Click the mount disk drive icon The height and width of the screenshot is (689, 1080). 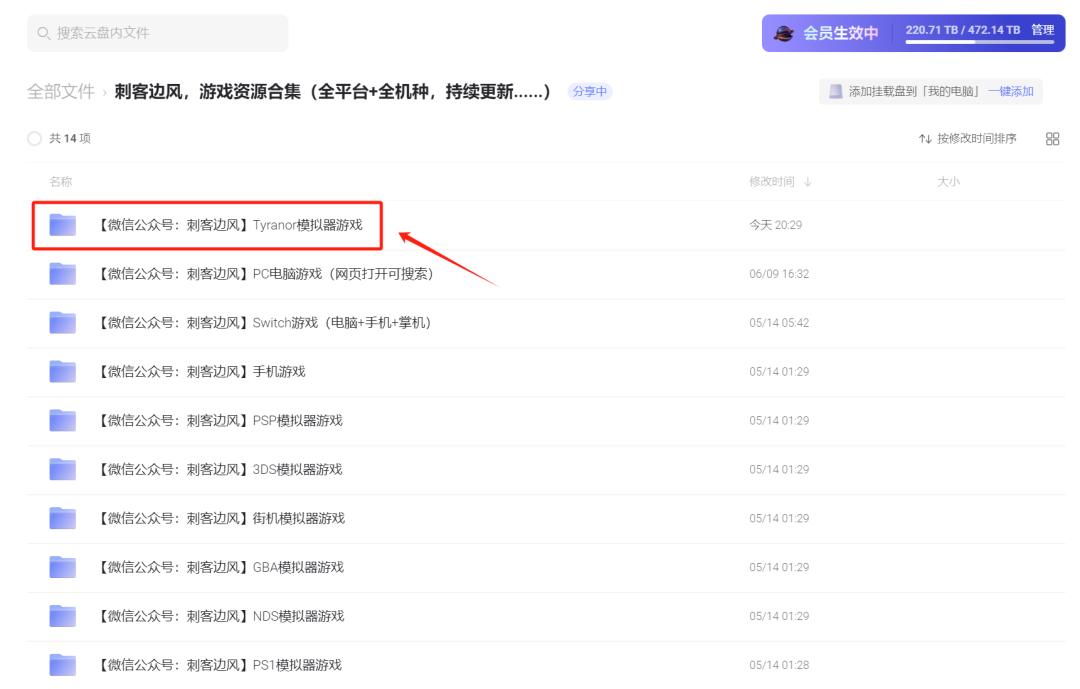(835, 92)
